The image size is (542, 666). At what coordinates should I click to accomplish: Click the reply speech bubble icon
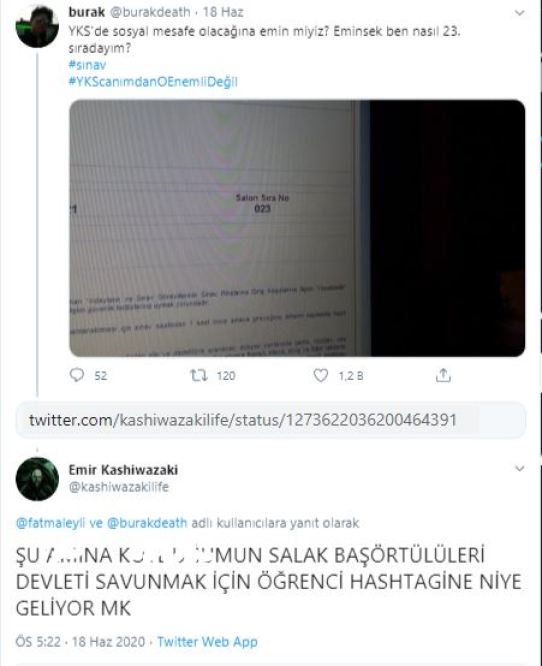(x=77, y=375)
